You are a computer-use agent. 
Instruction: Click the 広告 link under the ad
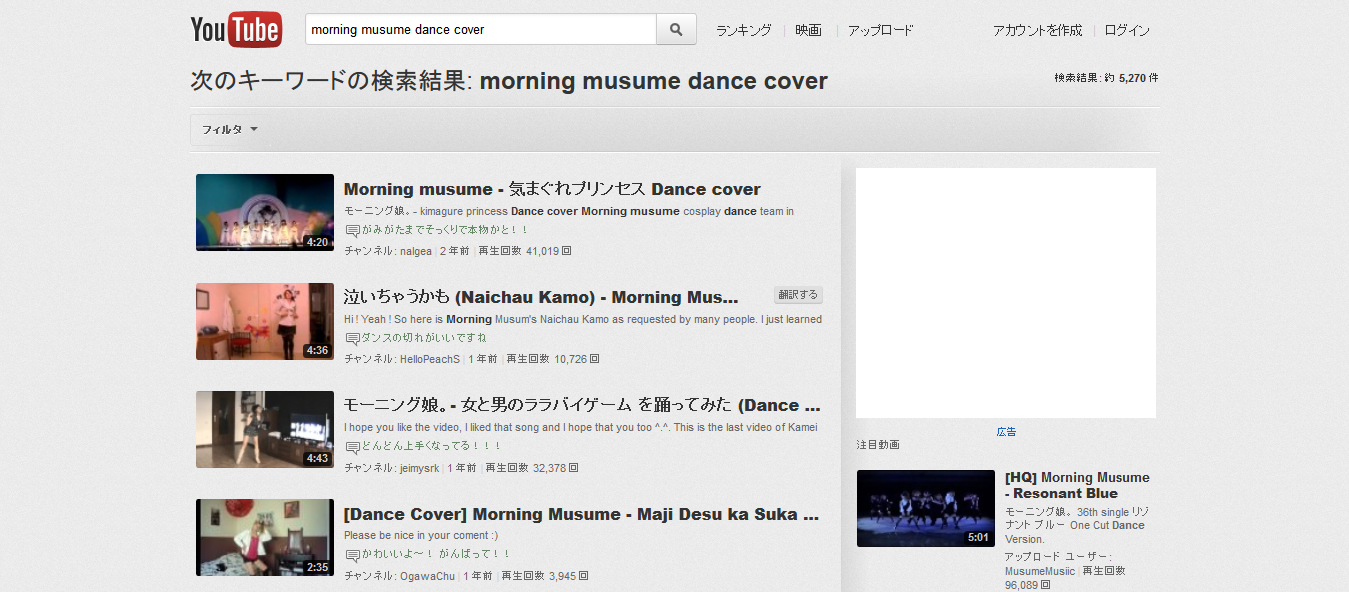(x=1006, y=432)
